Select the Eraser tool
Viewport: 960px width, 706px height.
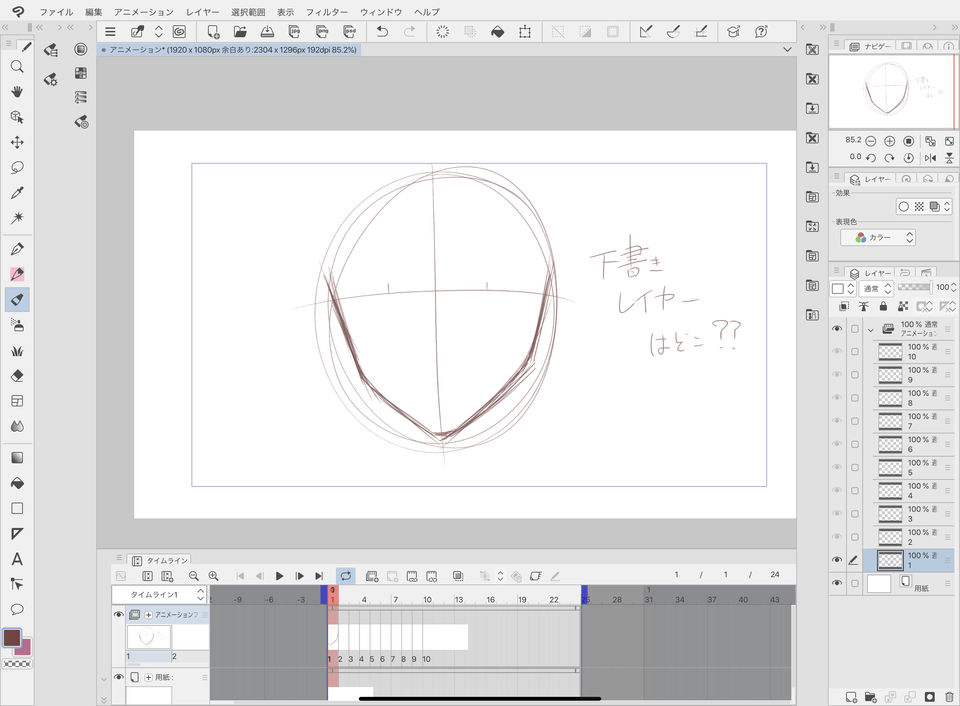(17, 376)
